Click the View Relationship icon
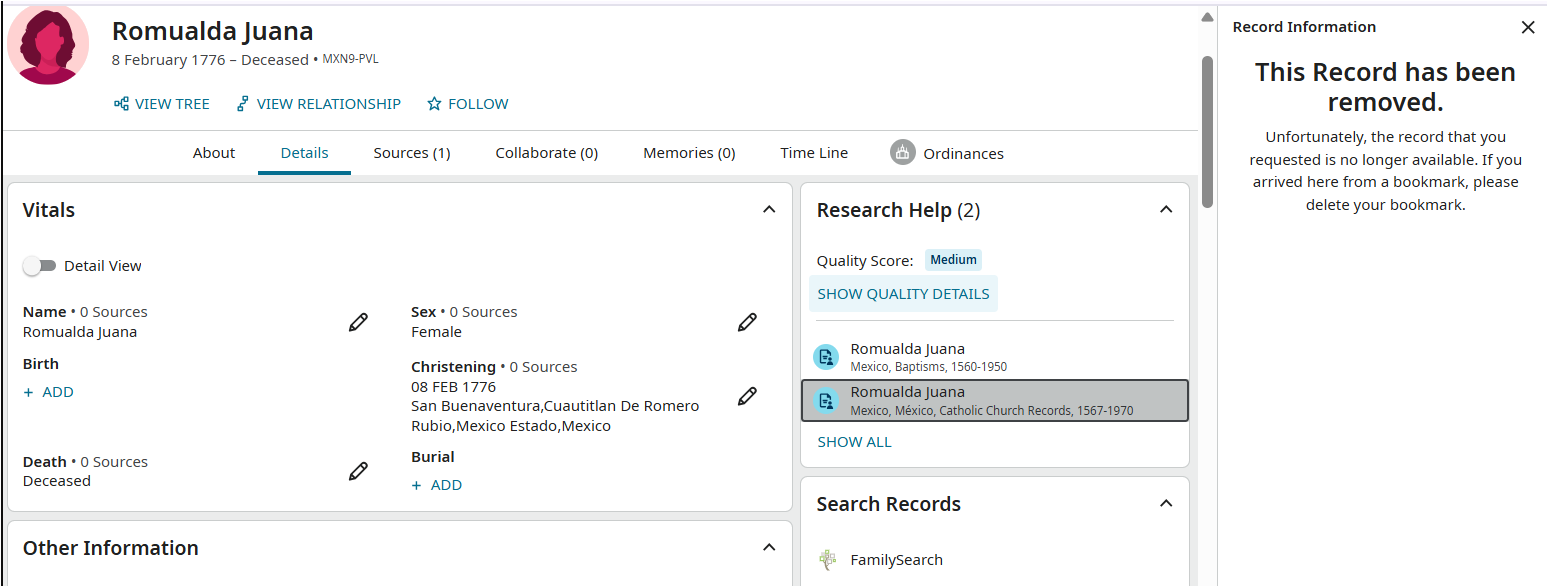Screen dimensions: 1548x587 (242, 104)
